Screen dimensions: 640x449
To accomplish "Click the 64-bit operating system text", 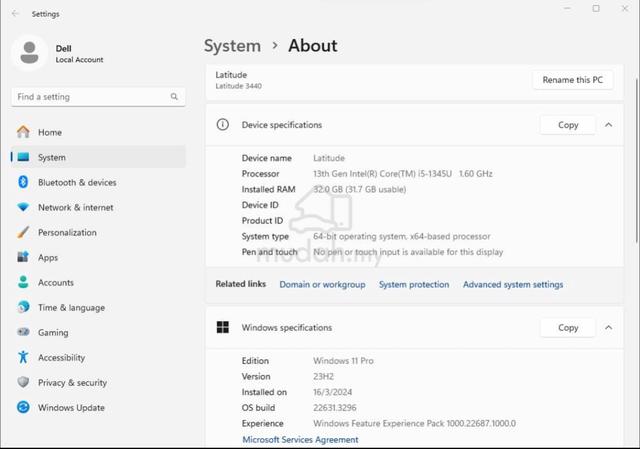I will 402,236.
